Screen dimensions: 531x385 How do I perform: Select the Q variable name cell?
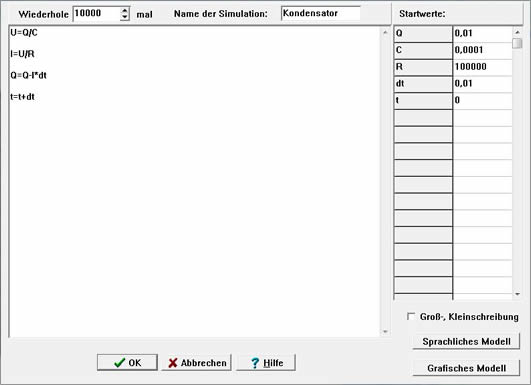coord(423,33)
